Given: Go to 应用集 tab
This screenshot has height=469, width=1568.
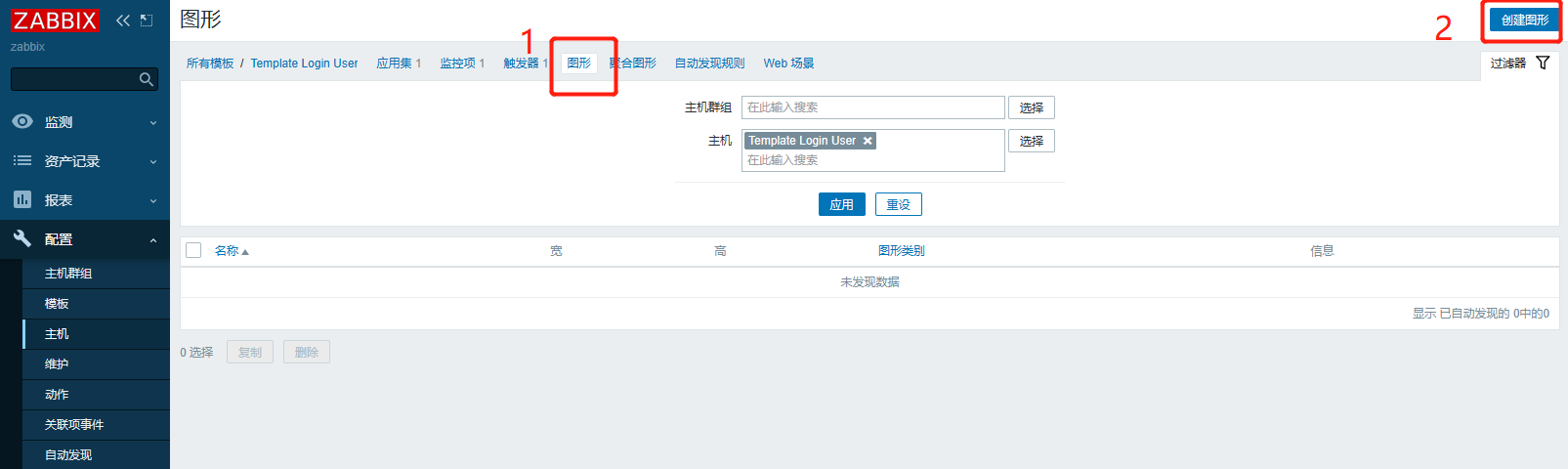Looking at the screenshot, I should pos(395,64).
